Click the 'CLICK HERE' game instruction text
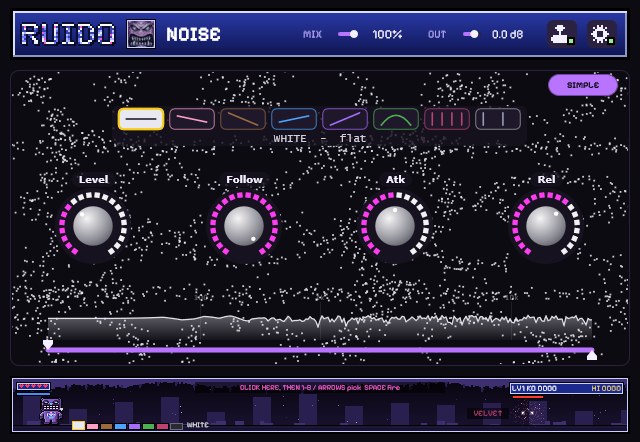The image size is (640, 442). pos(320,387)
